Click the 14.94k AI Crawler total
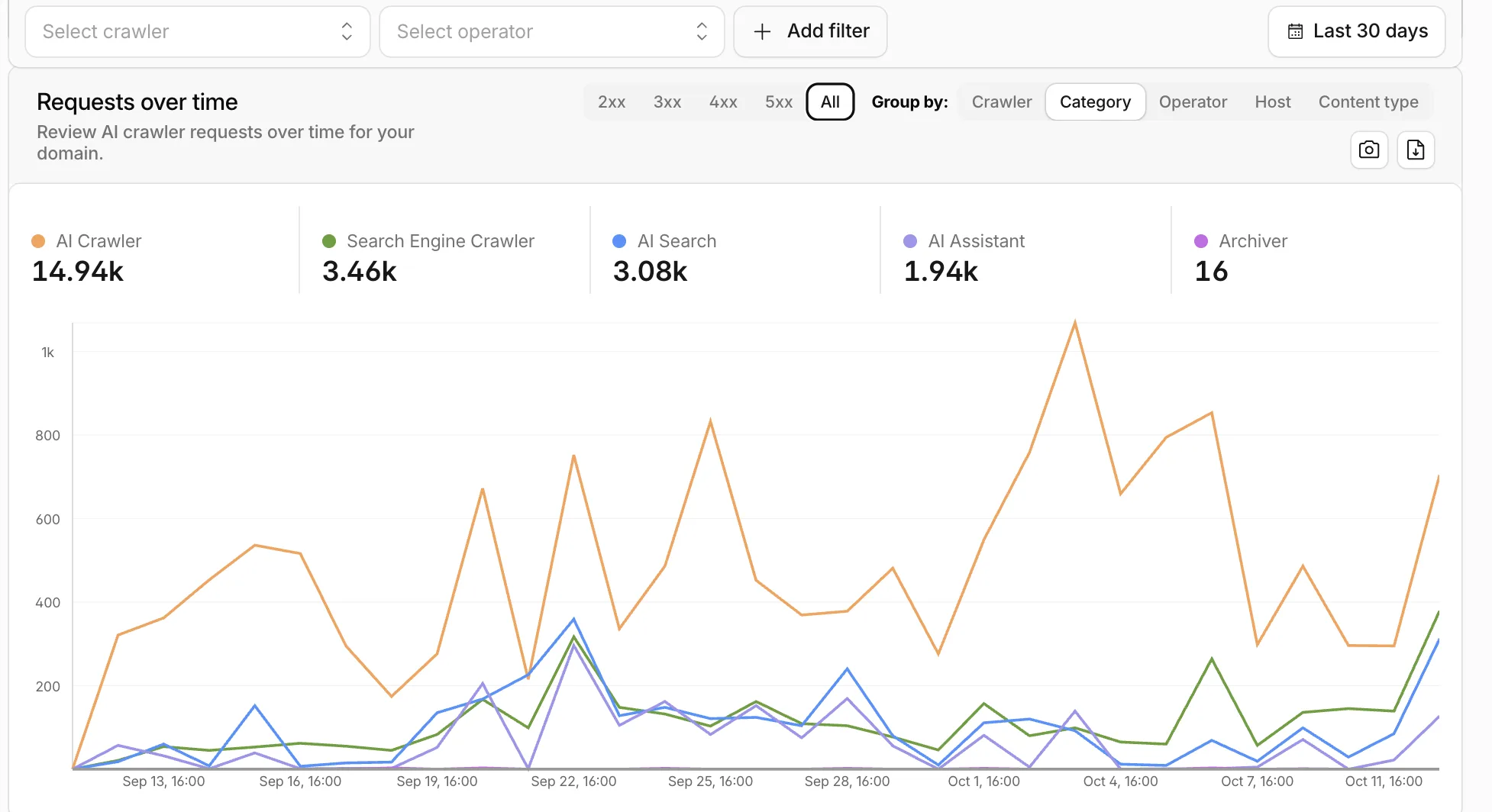 78,272
